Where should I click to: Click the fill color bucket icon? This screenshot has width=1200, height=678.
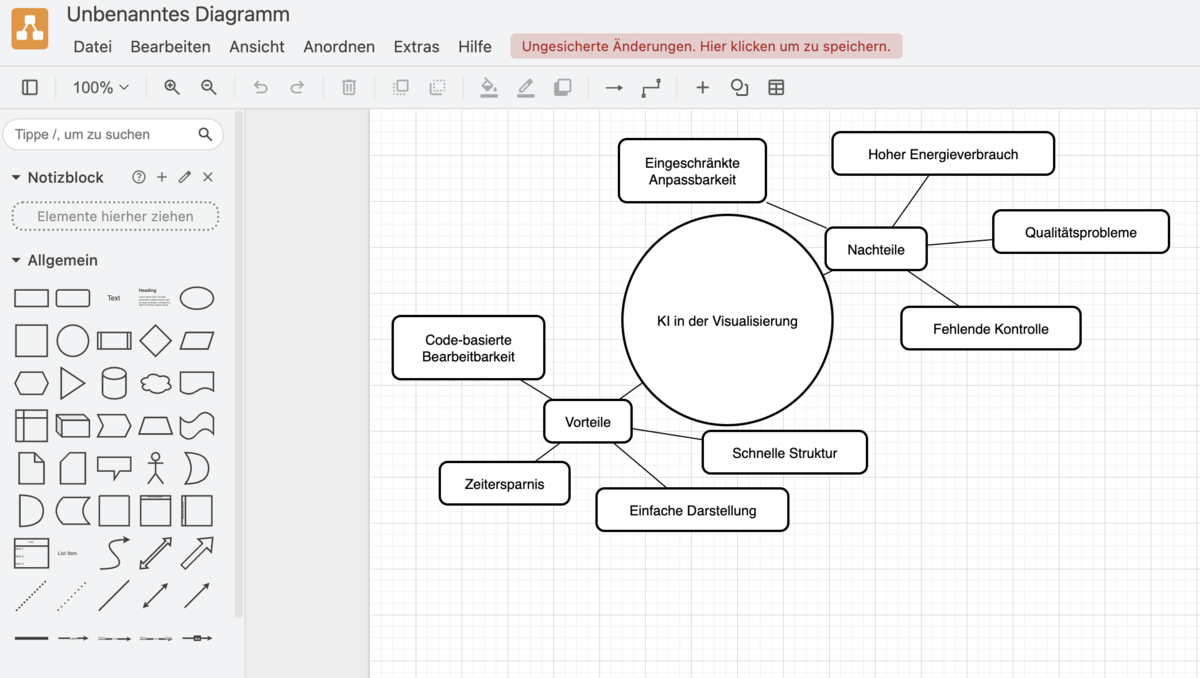[489, 88]
